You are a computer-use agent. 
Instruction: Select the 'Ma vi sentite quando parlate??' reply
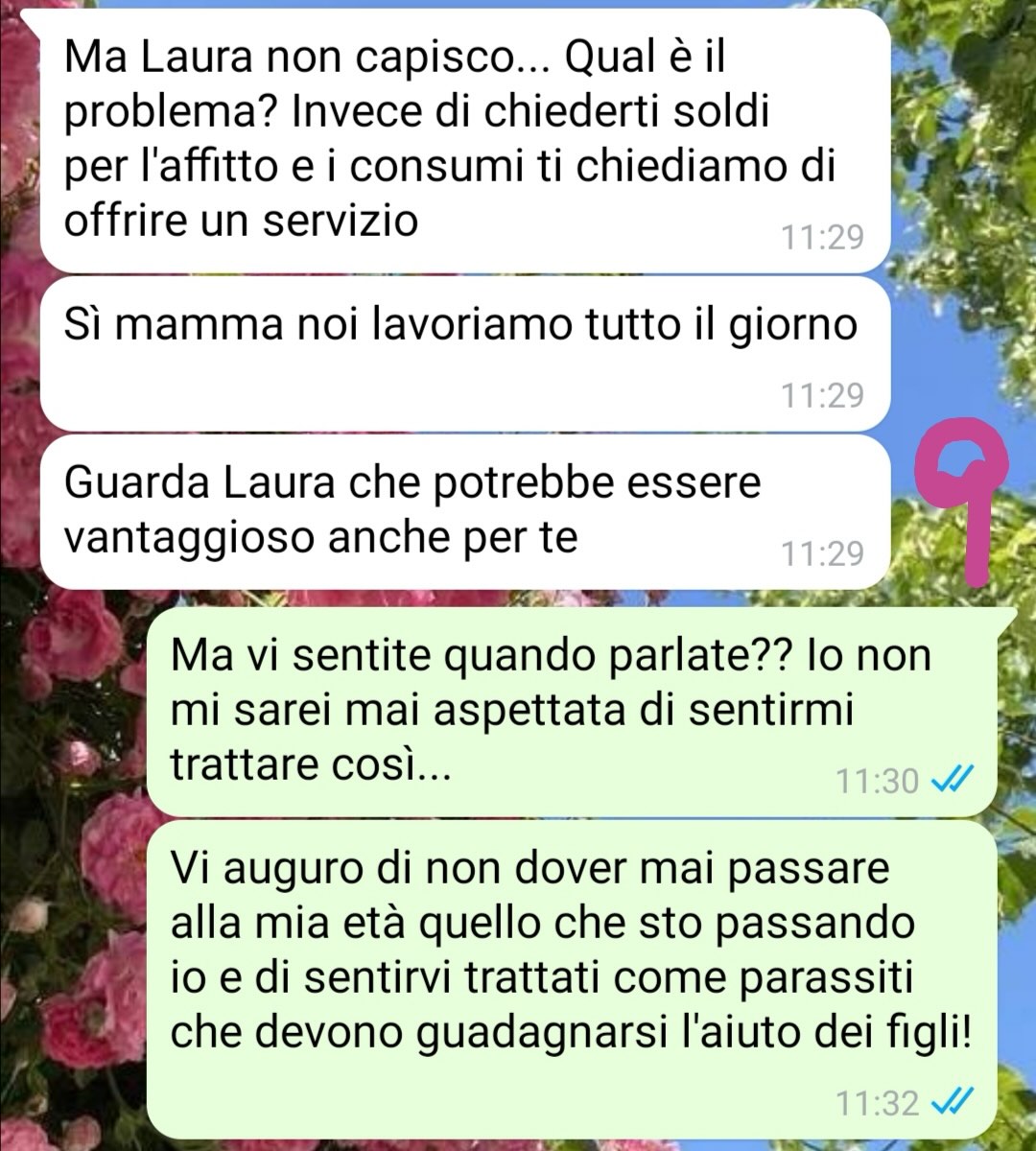coord(573,712)
